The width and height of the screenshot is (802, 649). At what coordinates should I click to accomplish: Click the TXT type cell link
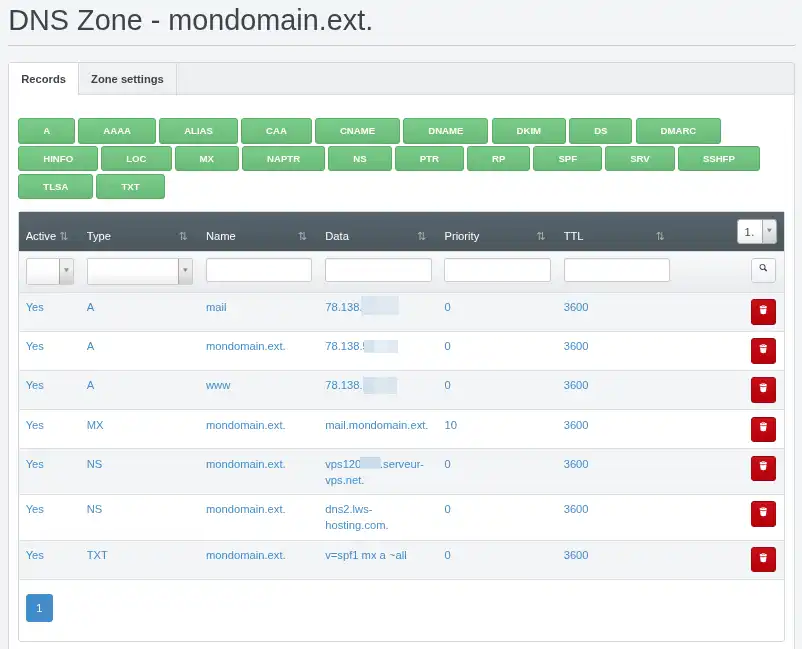(x=97, y=555)
